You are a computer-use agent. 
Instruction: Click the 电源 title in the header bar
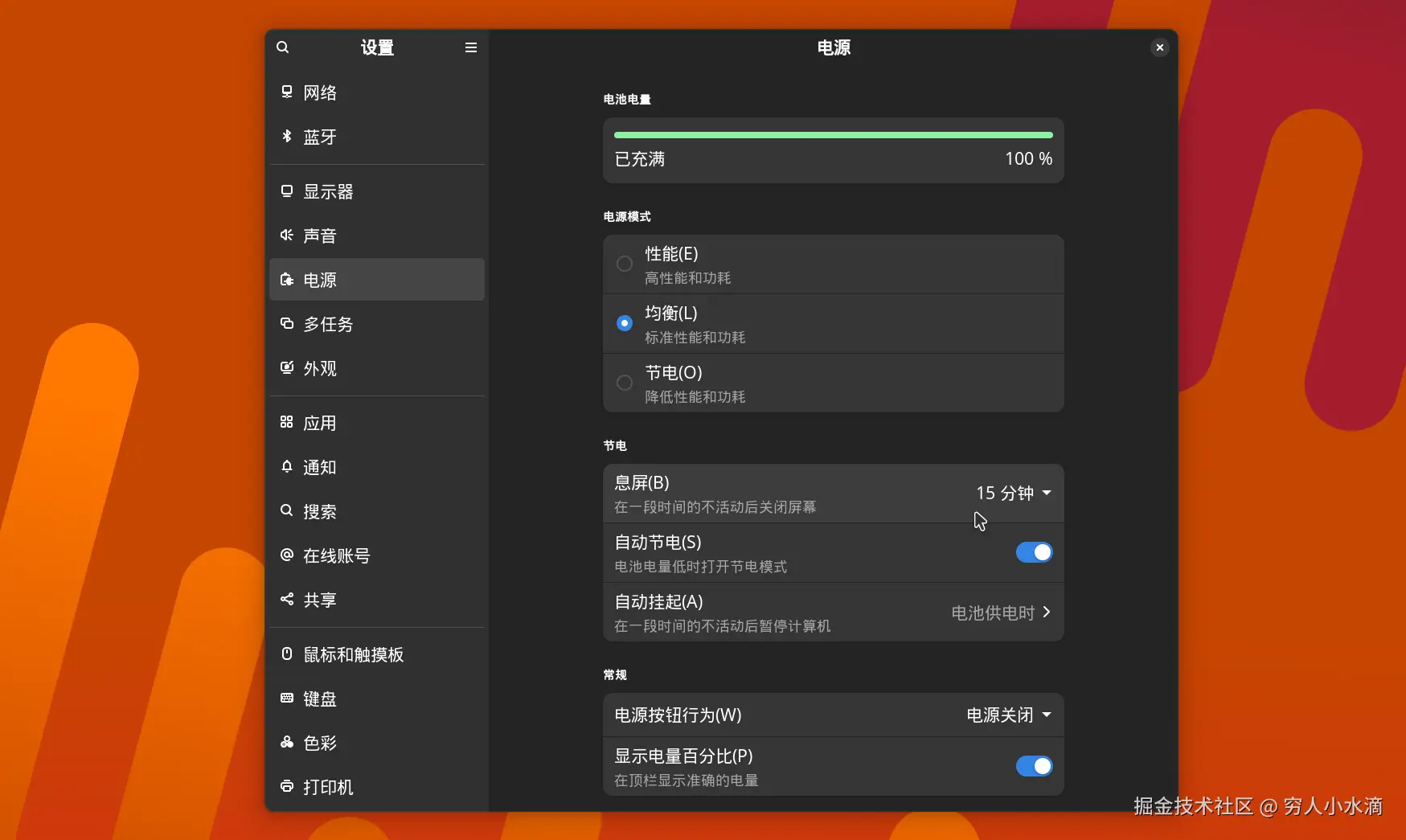click(x=834, y=47)
